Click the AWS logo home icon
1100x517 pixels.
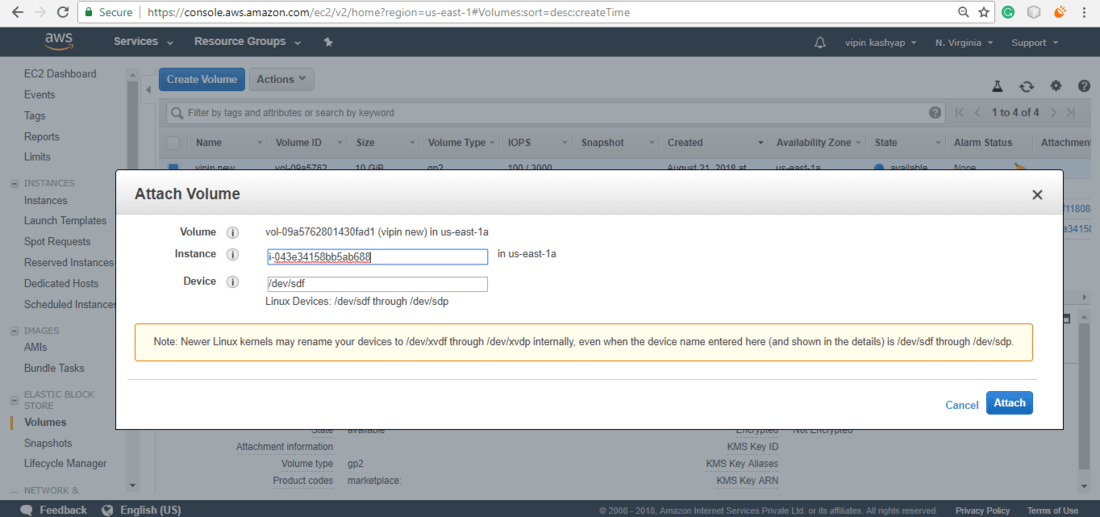click(58, 41)
